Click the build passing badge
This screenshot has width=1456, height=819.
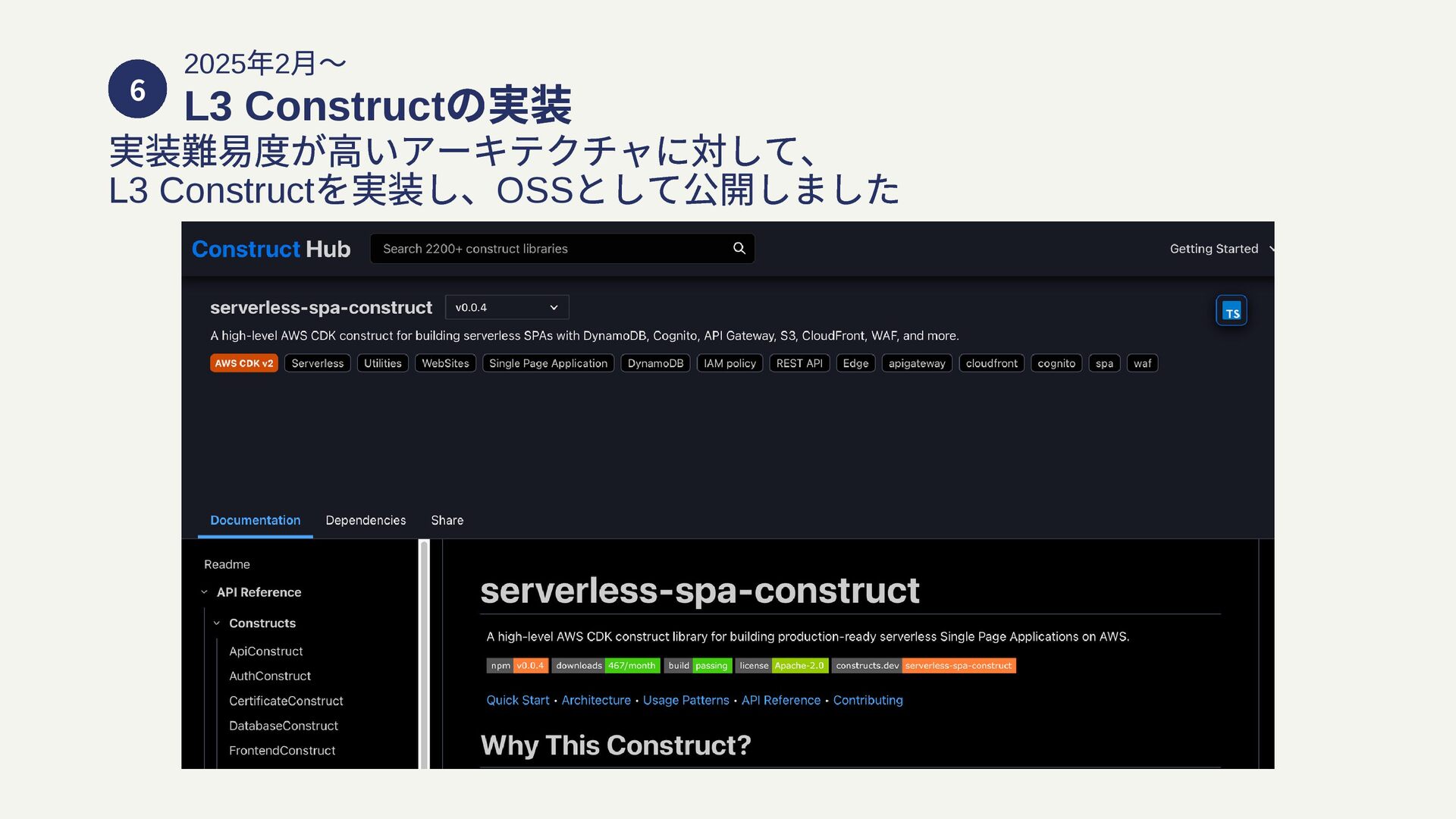click(x=698, y=666)
